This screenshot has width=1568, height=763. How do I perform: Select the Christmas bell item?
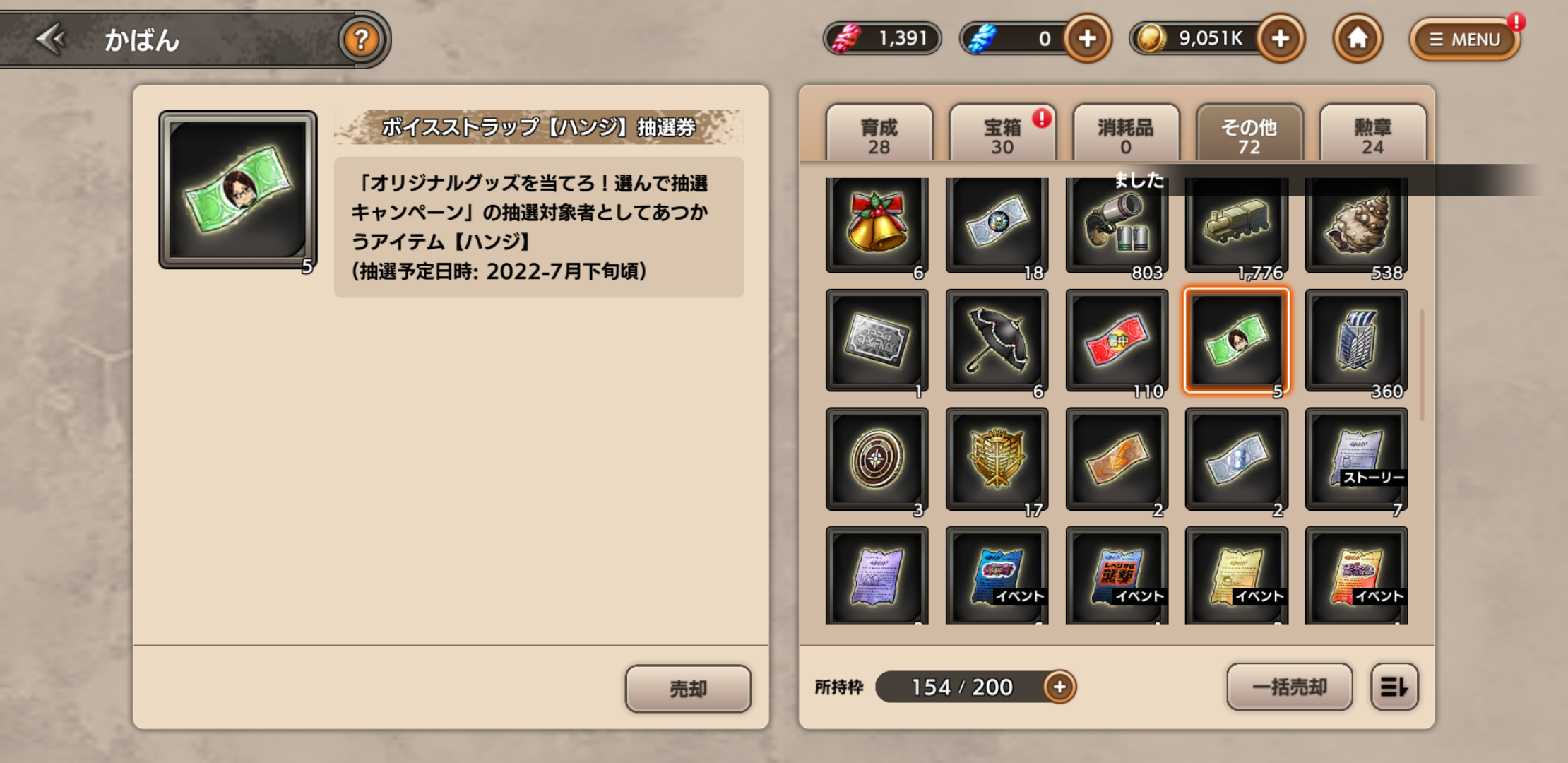[x=877, y=225]
